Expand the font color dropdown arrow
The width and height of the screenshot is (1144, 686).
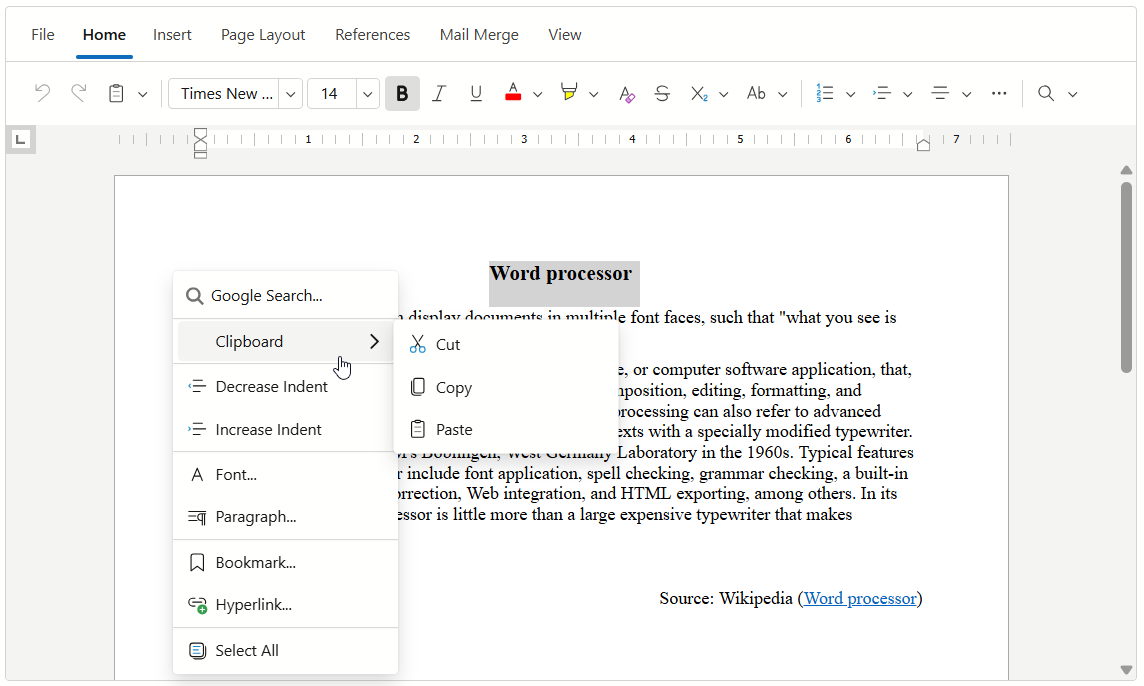point(537,93)
